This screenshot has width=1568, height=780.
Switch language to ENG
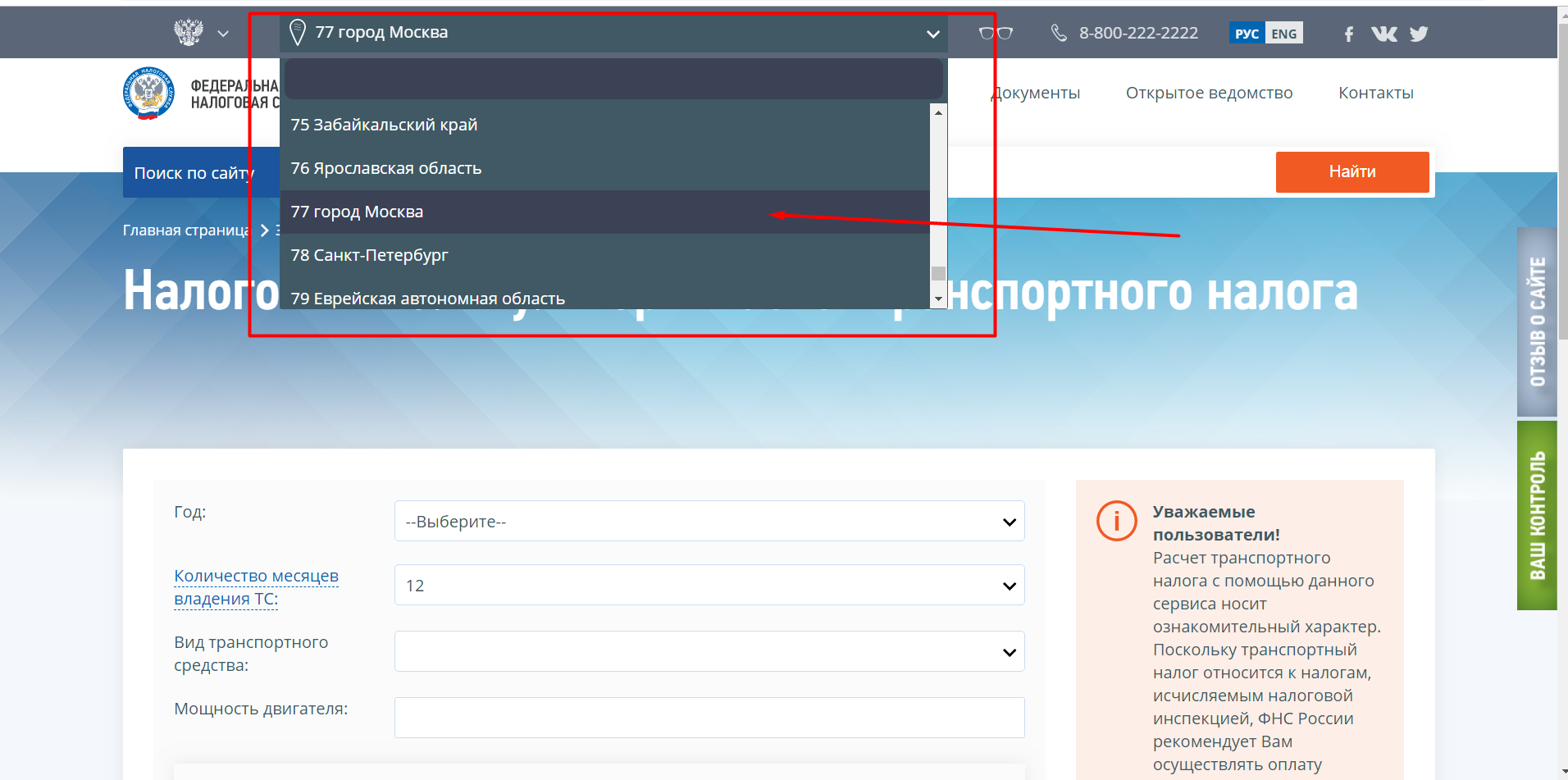pyautogui.click(x=1283, y=34)
